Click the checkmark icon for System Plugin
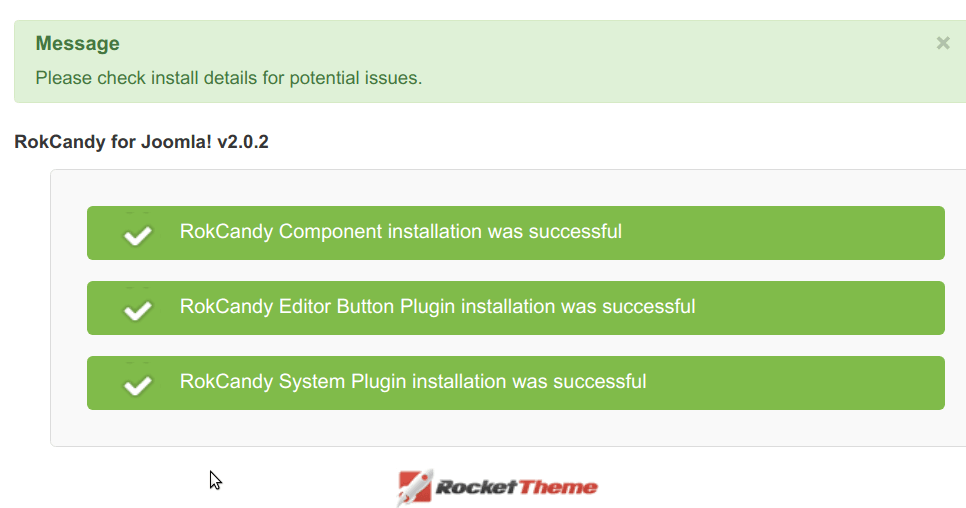This screenshot has width=966, height=508. coord(138,385)
